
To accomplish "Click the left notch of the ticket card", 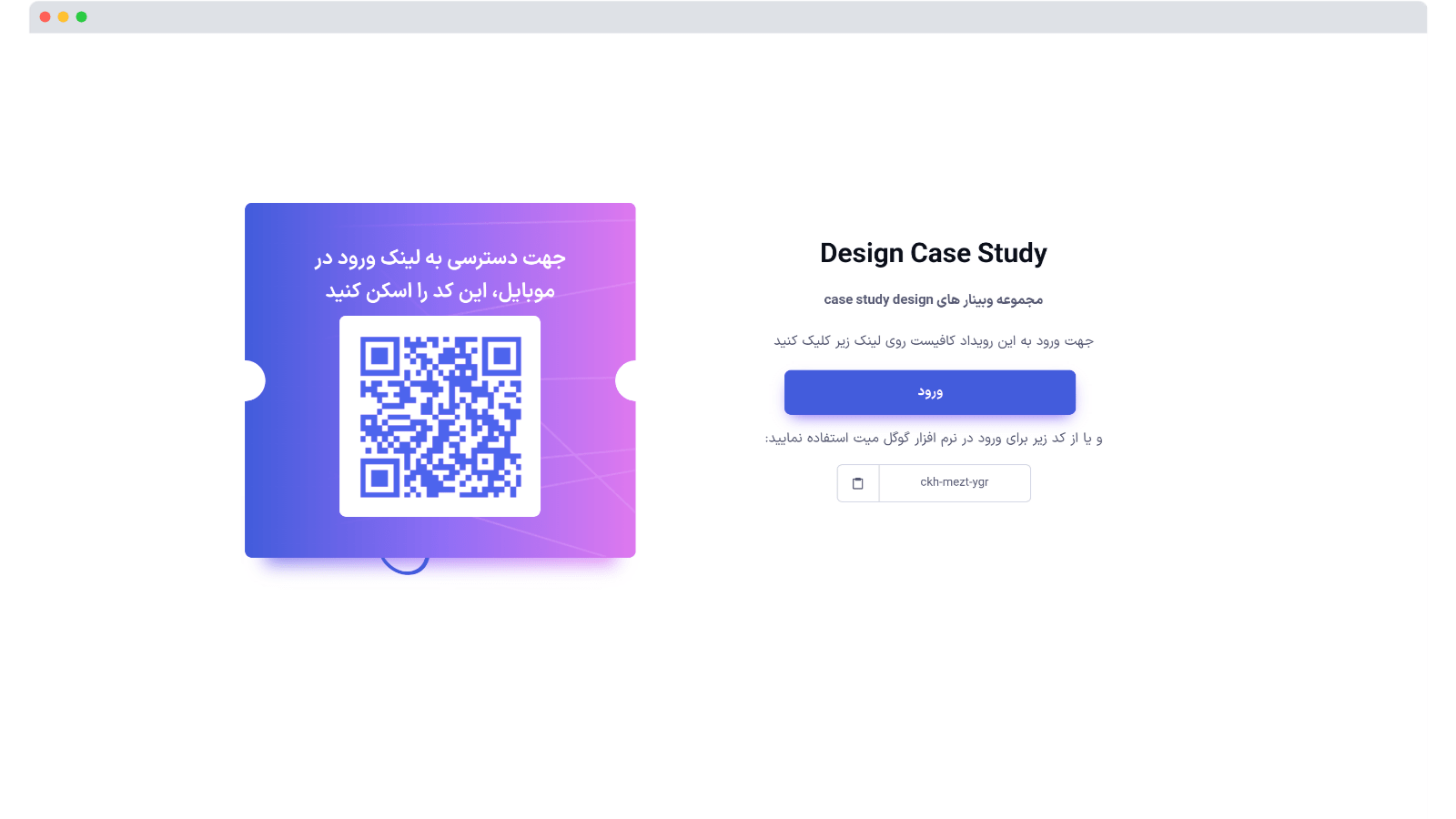I will [254, 380].
